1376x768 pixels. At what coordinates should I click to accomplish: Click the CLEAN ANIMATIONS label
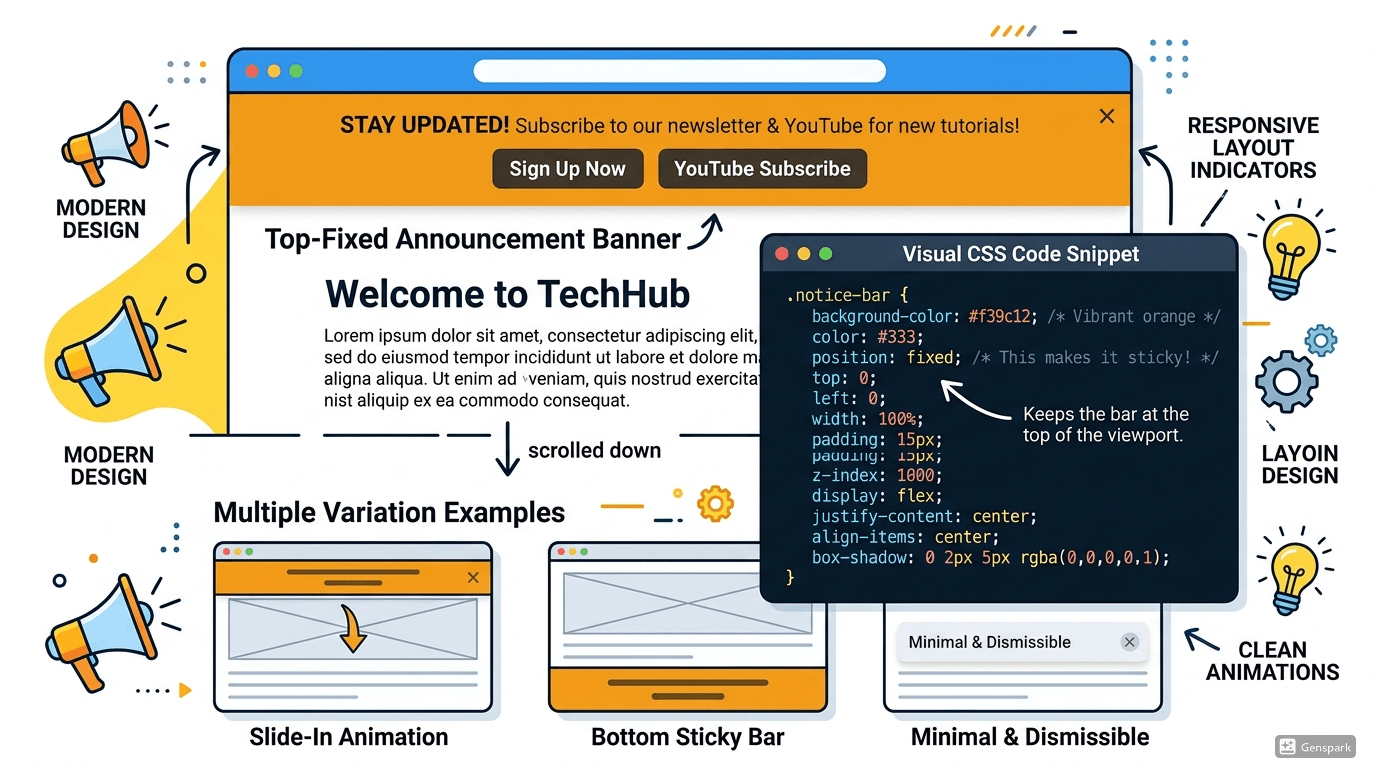1272,660
